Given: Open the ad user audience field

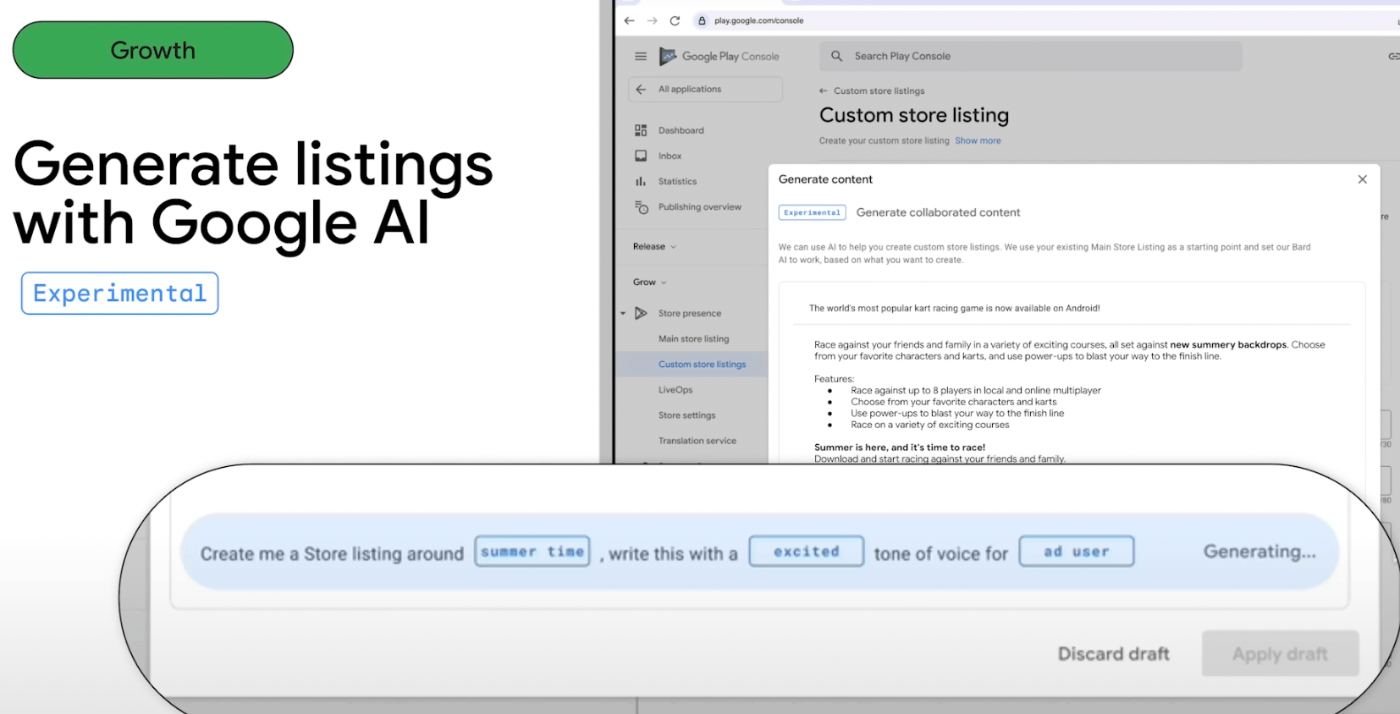Looking at the screenshot, I should coord(1077,552).
